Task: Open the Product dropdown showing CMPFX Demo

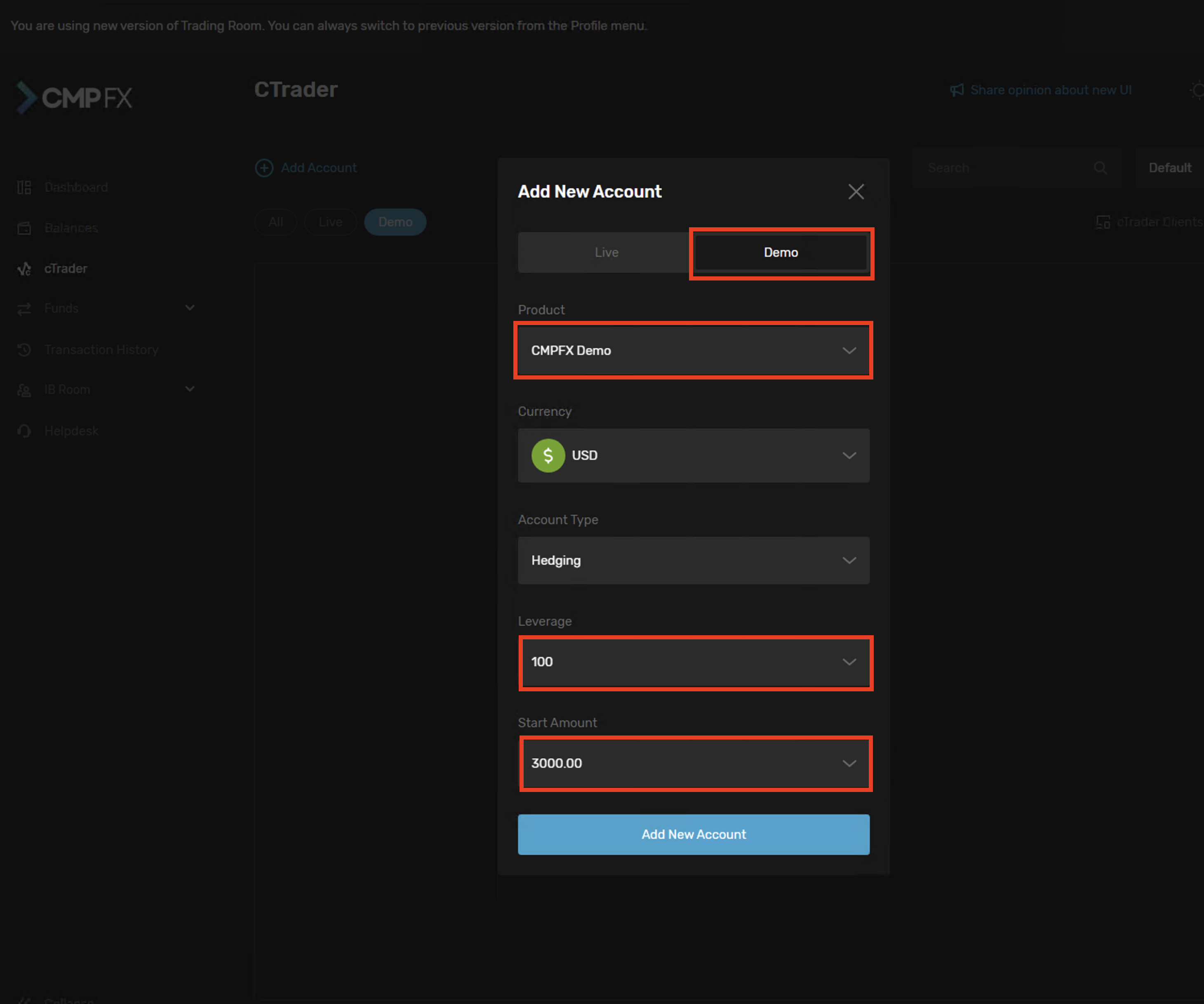Action: pos(694,351)
